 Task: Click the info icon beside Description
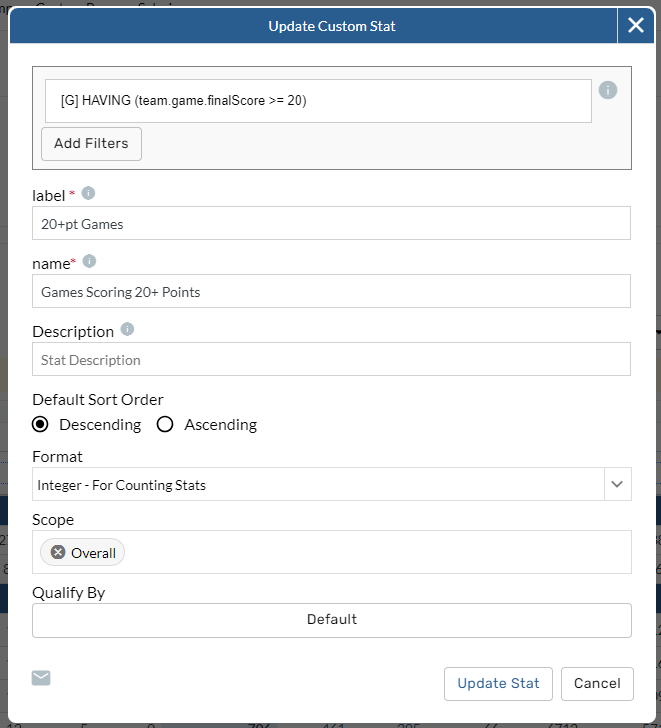click(127, 329)
